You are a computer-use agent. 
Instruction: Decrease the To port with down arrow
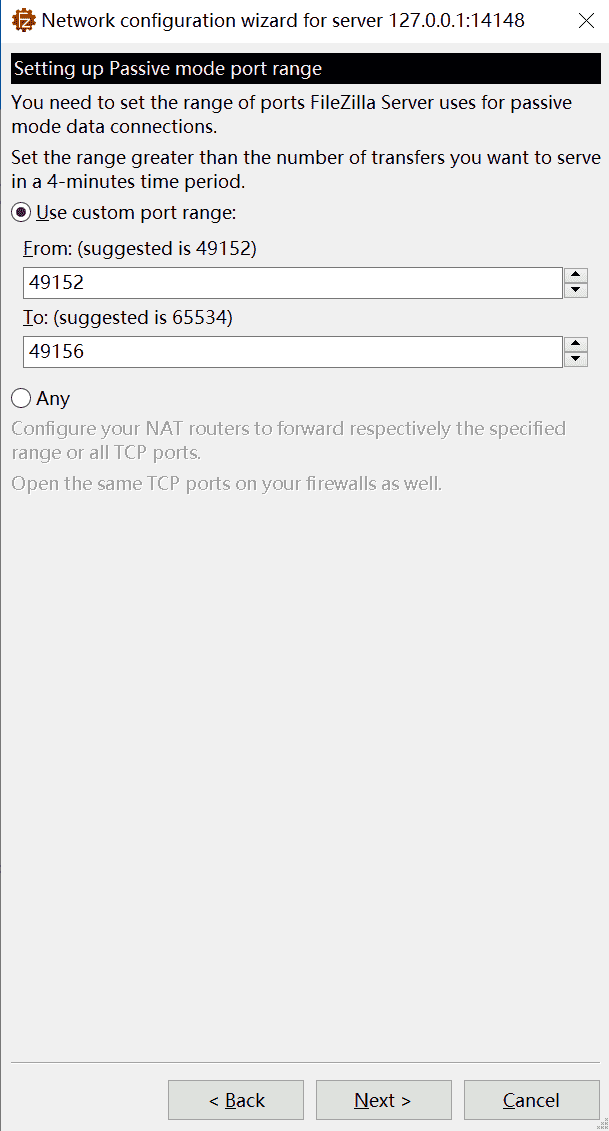(576, 360)
